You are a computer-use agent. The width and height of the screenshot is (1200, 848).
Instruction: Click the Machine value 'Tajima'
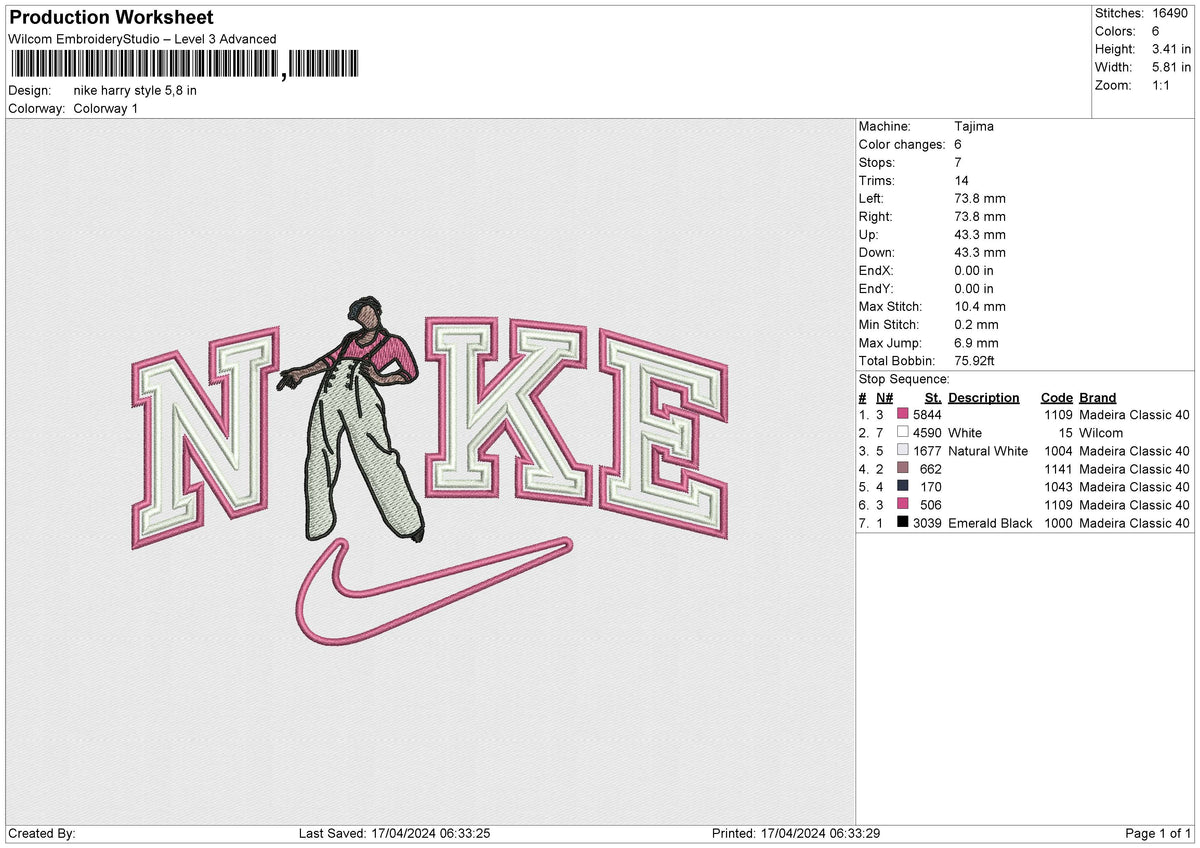[974, 127]
